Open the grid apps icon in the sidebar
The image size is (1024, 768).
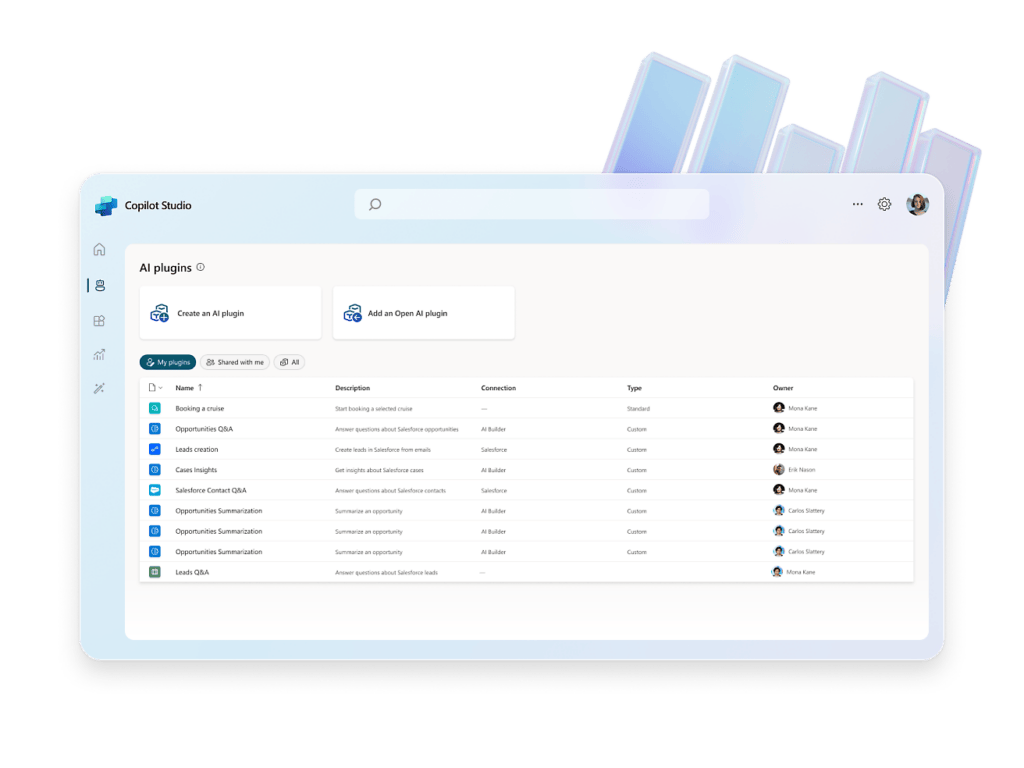coord(99,321)
